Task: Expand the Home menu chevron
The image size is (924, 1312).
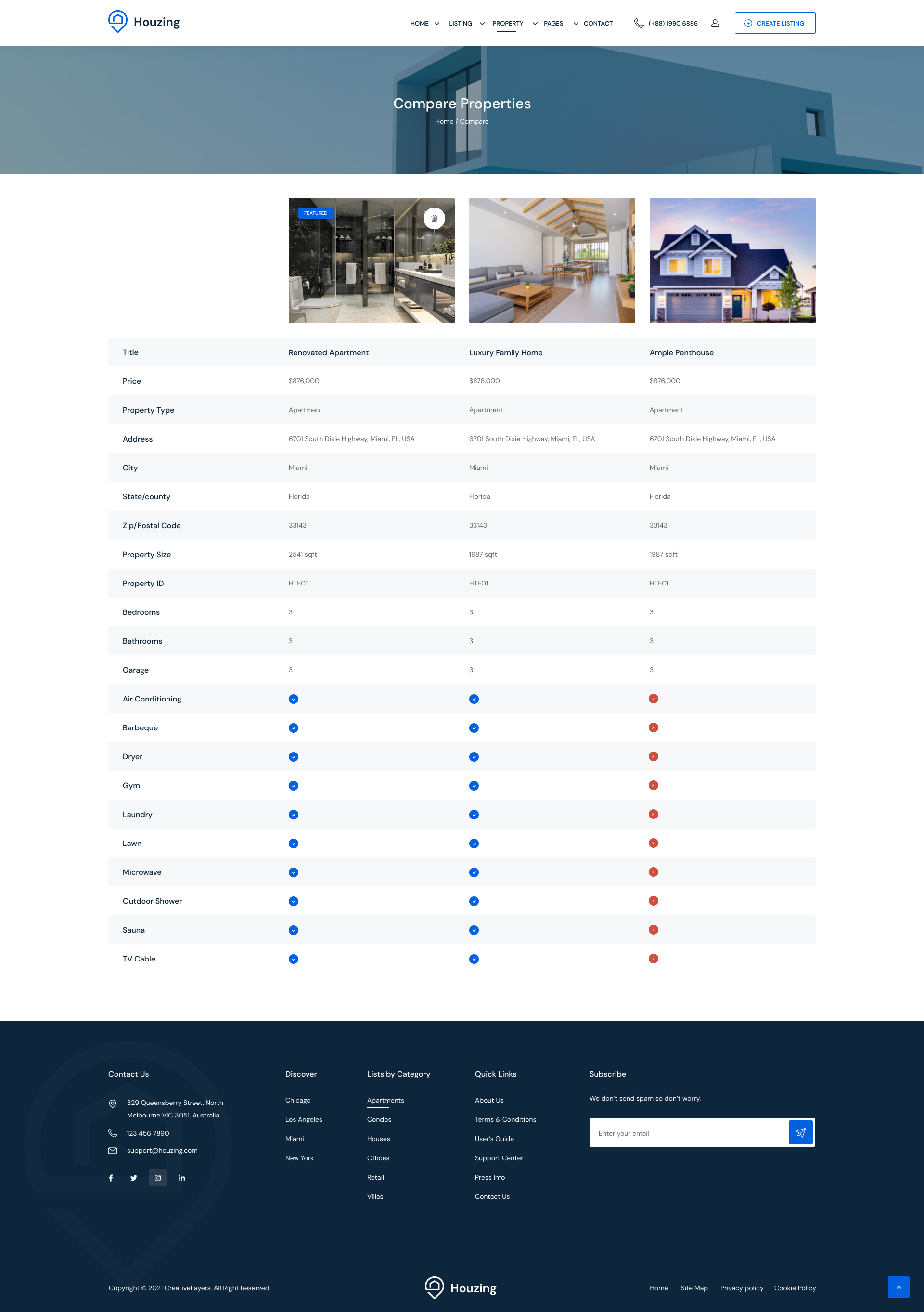Action: 437,24
